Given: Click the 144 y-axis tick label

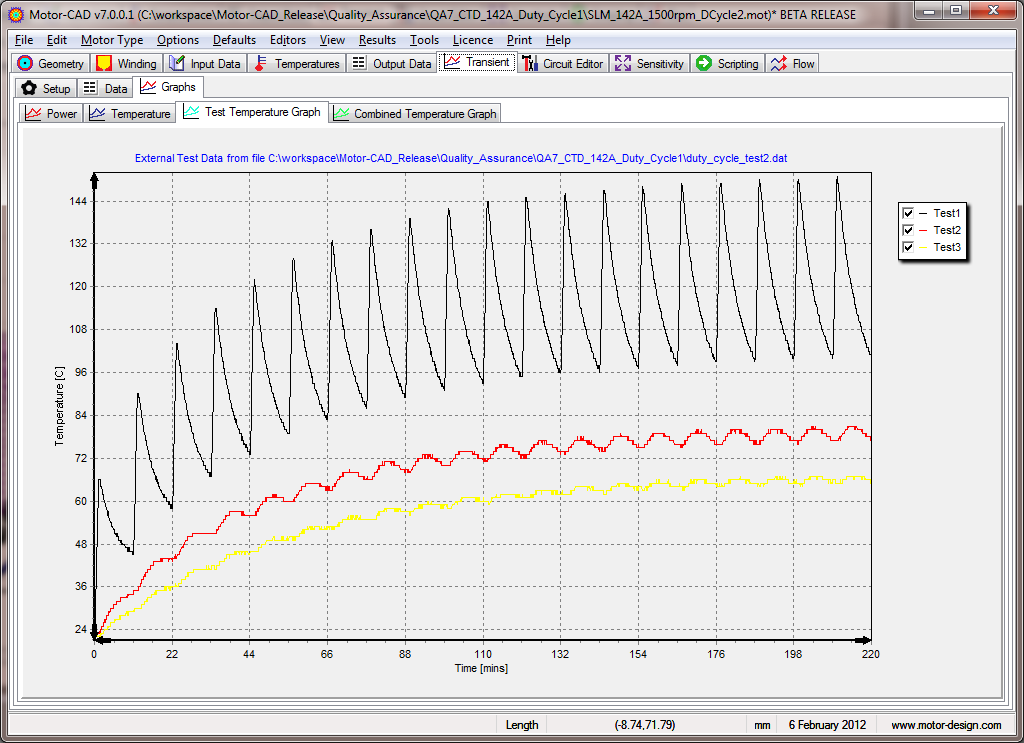Looking at the screenshot, I should [78, 201].
